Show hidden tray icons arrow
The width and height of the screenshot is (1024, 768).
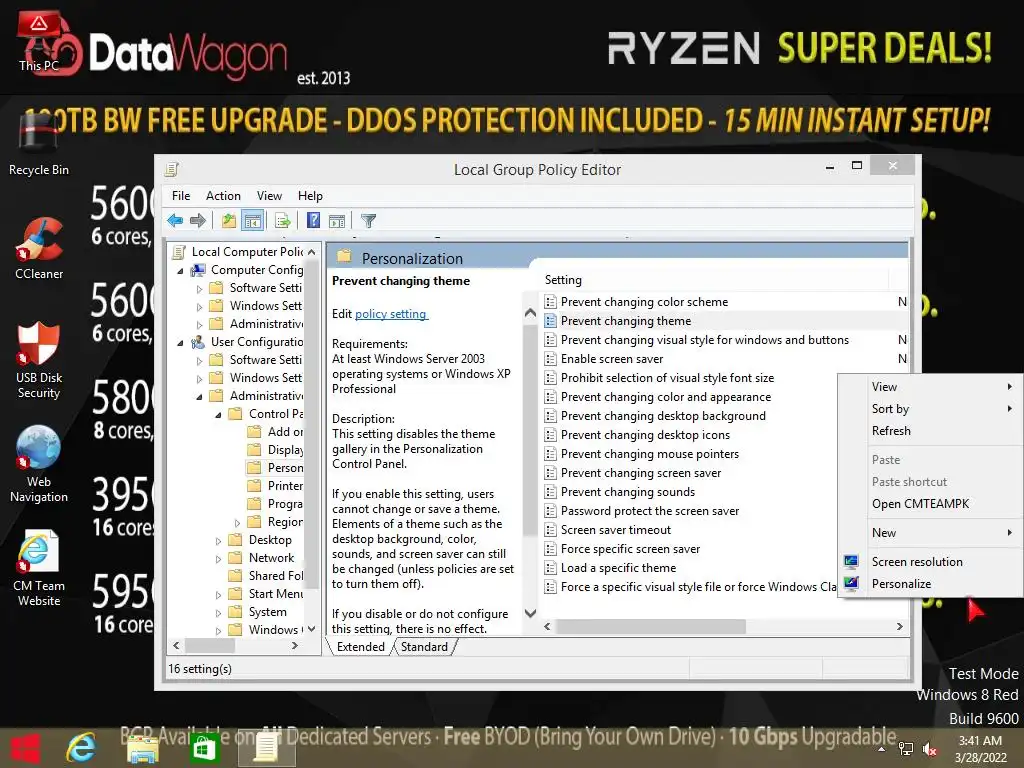coord(882,750)
